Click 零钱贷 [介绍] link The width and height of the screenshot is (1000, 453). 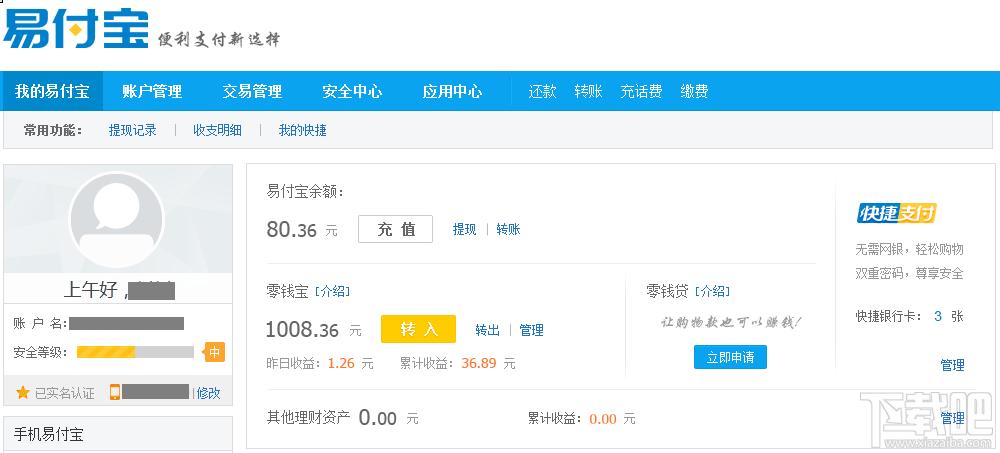[712, 292]
